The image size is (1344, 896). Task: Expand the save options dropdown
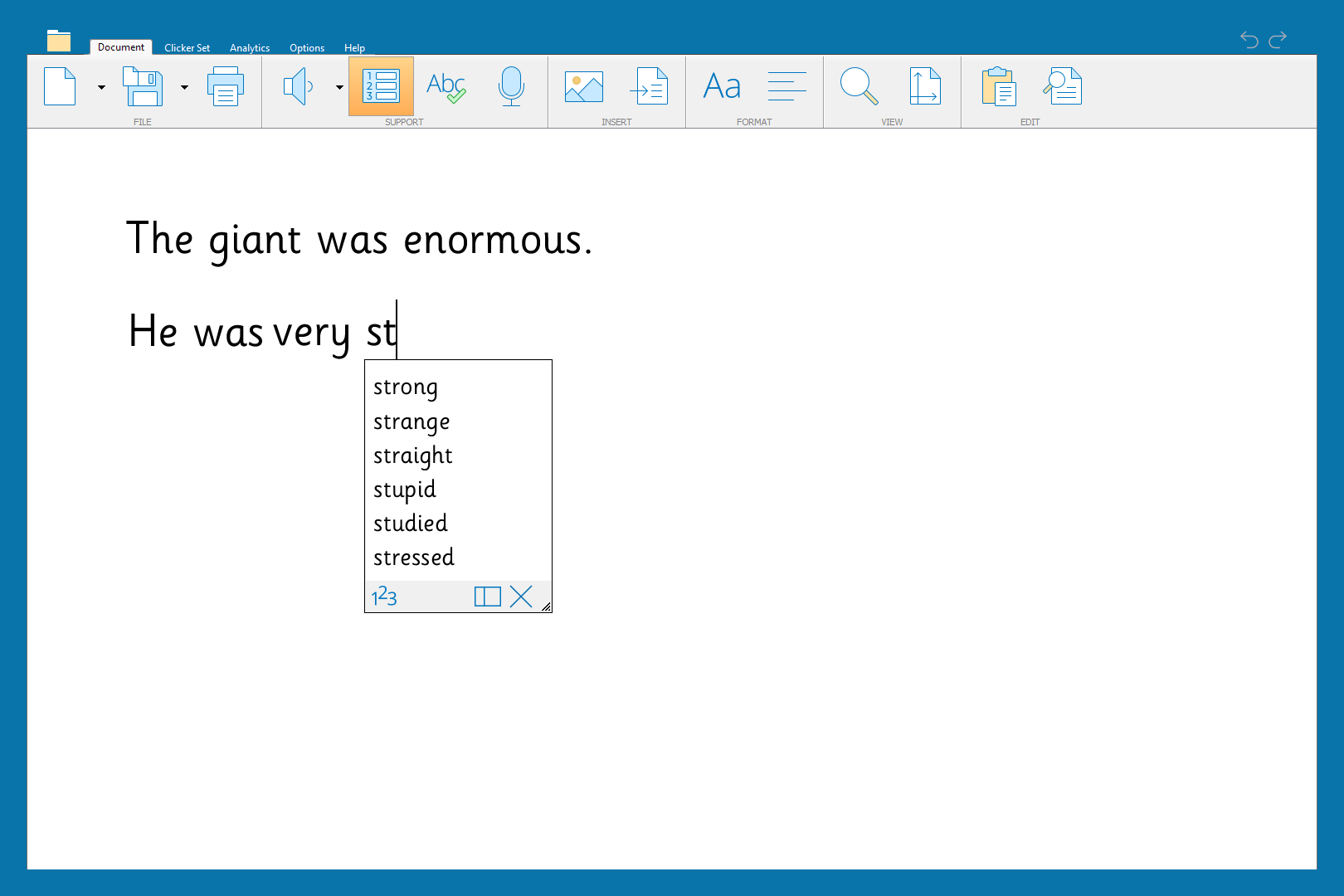point(184,87)
